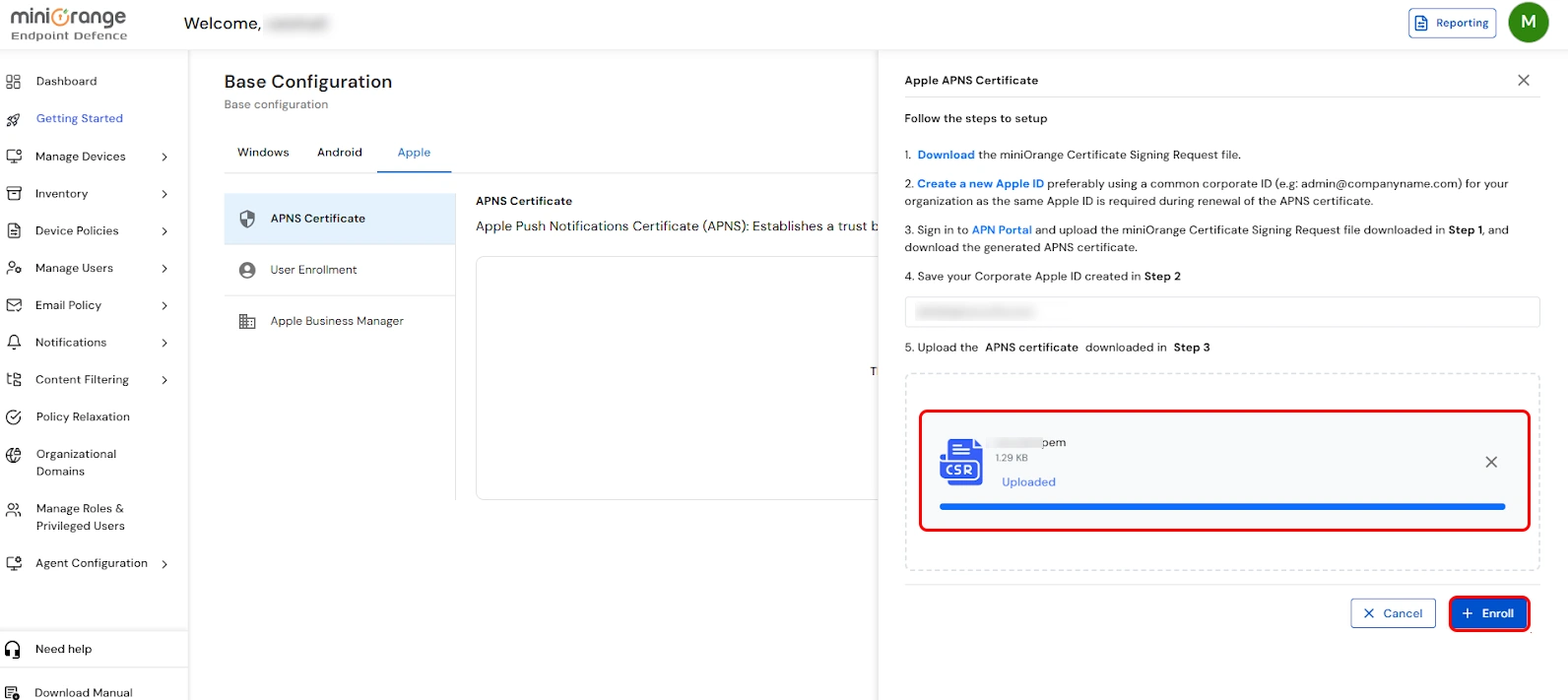Click the Manage Roles users icon
The height and width of the screenshot is (700, 1568).
click(14, 510)
